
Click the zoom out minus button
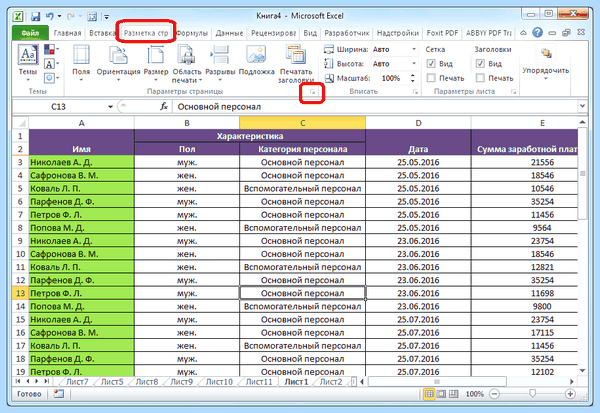[x=494, y=394]
